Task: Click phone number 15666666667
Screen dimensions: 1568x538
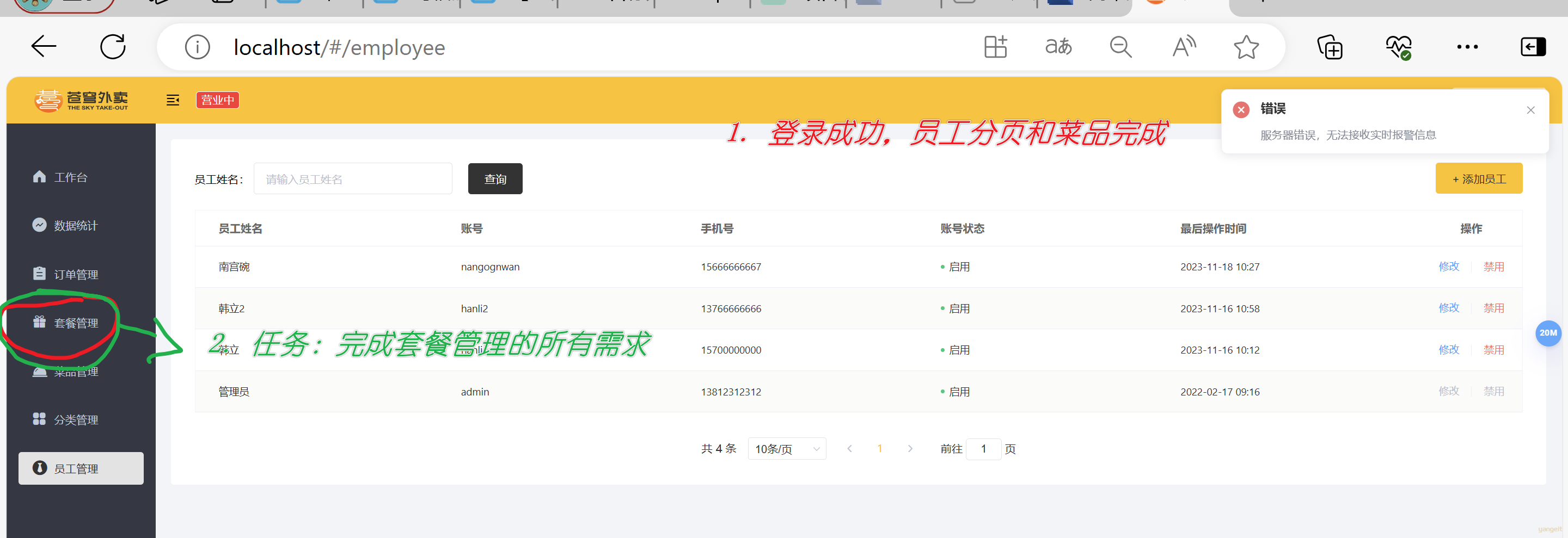Action: tap(731, 267)
